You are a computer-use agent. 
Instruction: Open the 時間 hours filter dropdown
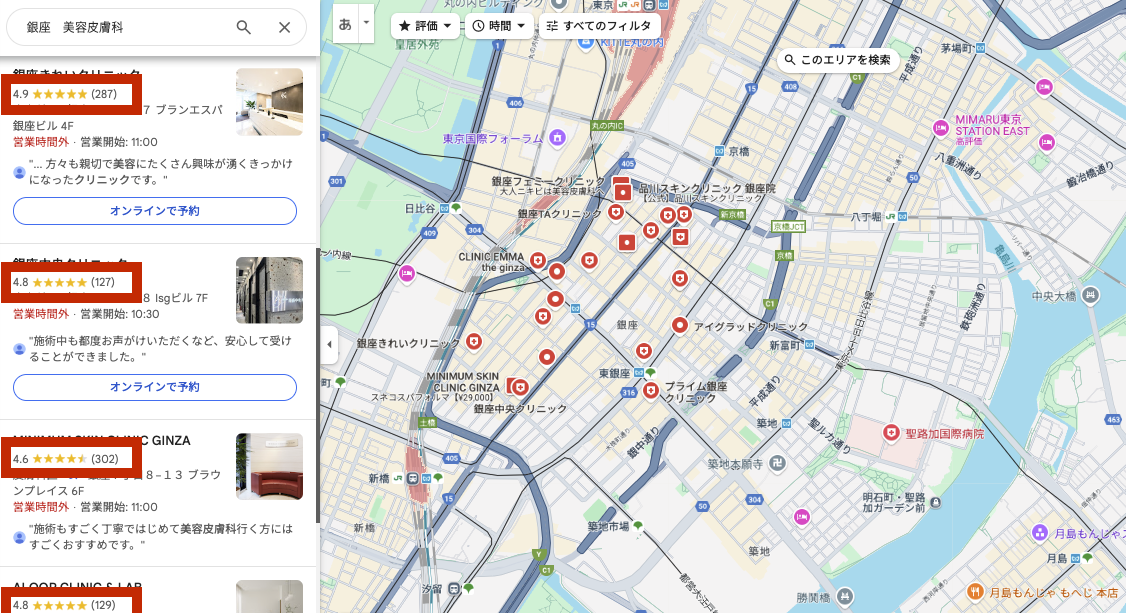[x=499, y=26]
